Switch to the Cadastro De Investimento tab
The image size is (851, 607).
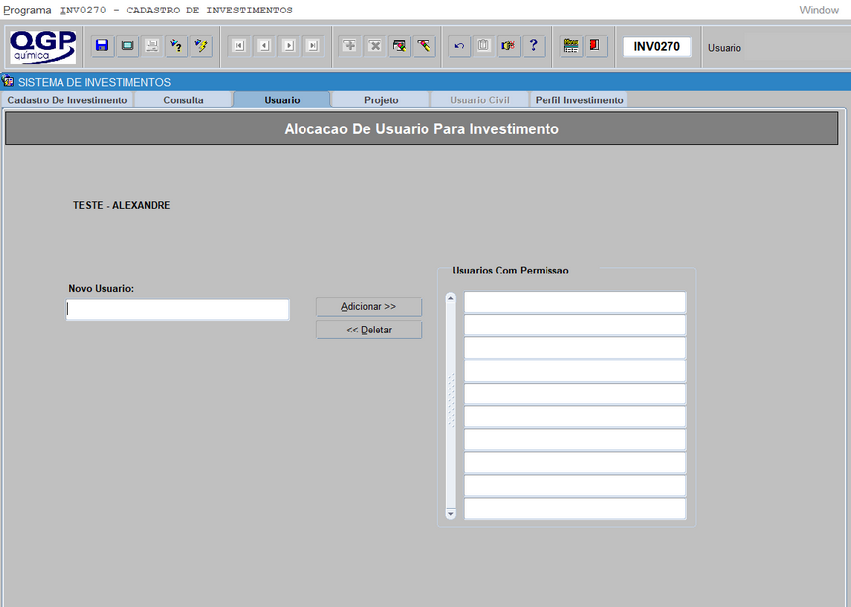coord(67,100)
